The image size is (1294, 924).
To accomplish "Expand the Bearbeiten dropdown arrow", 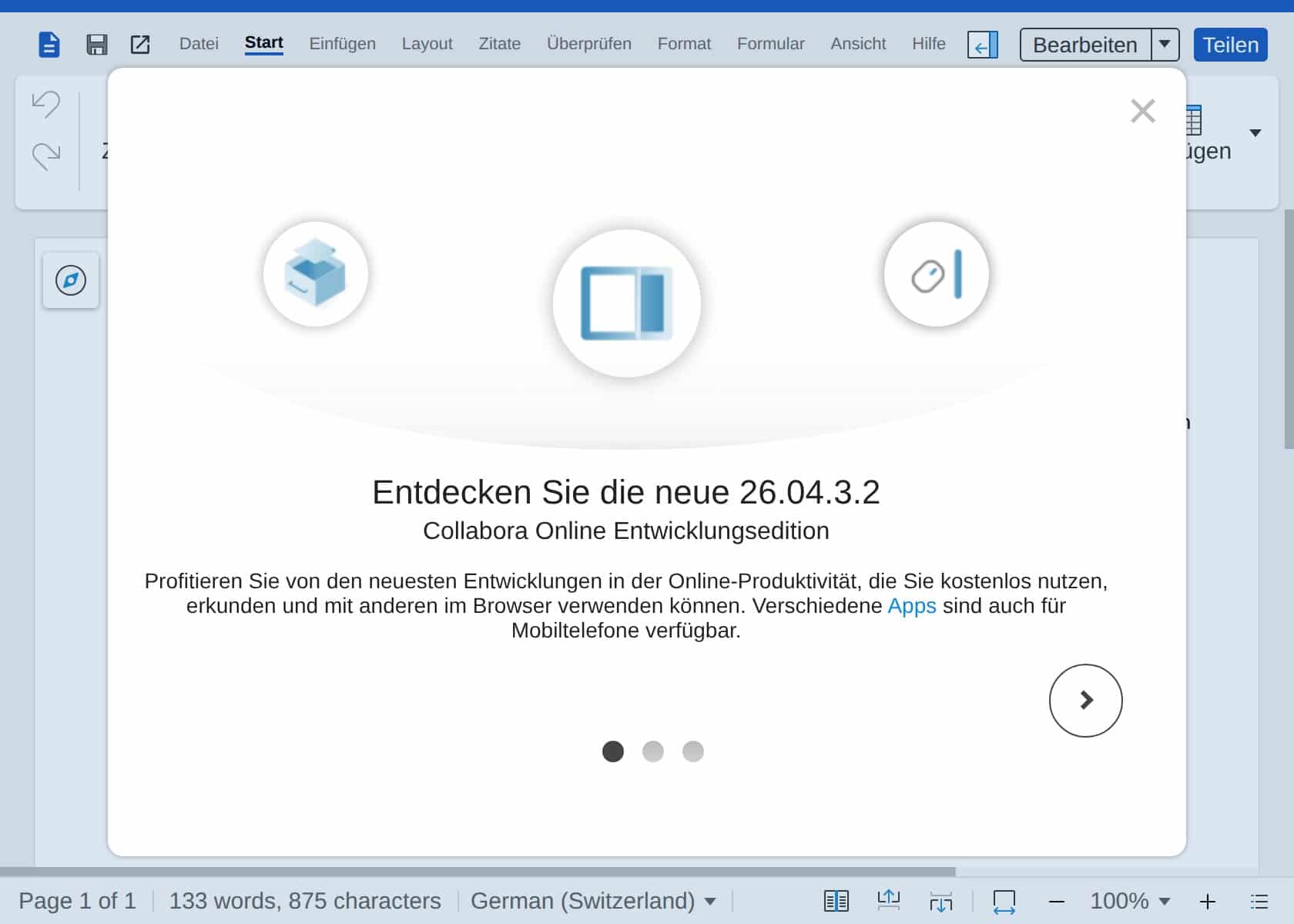I will [1165, 45].
